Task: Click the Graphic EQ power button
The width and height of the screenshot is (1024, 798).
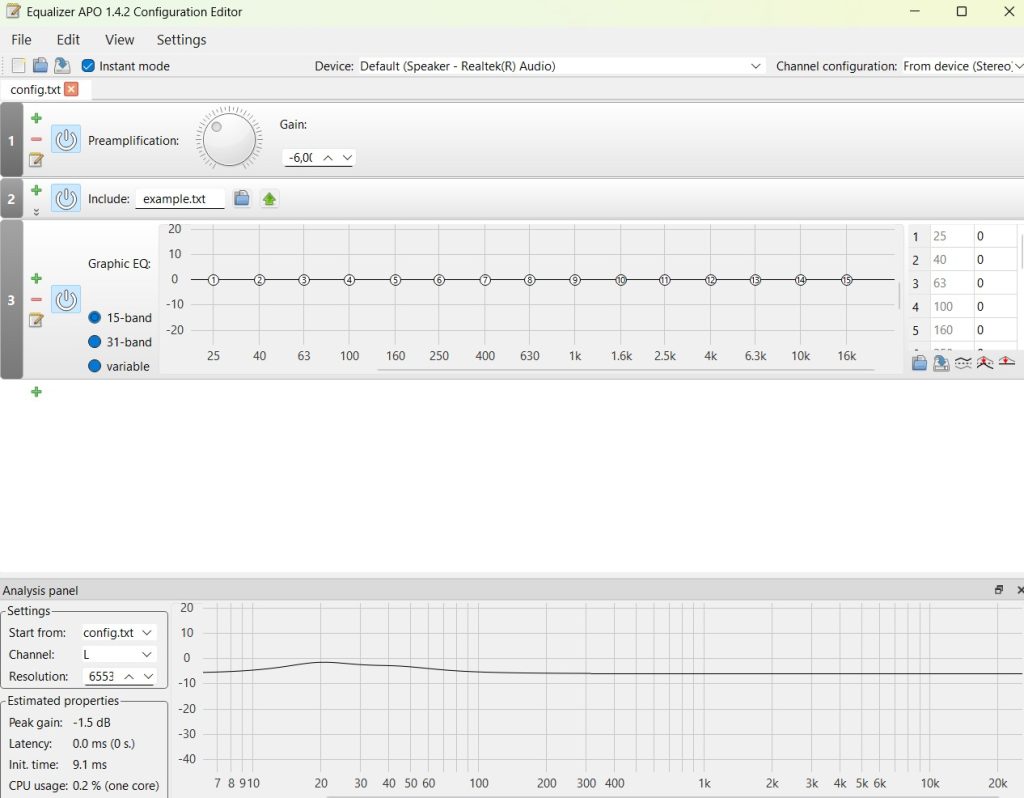Action: point(66,299)
